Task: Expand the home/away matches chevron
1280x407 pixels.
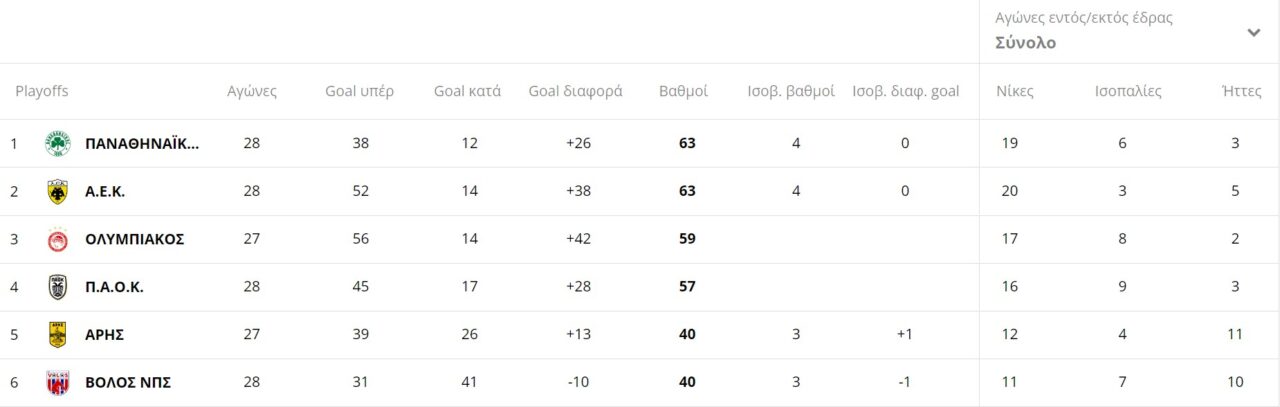Action: coord(1253,32)
